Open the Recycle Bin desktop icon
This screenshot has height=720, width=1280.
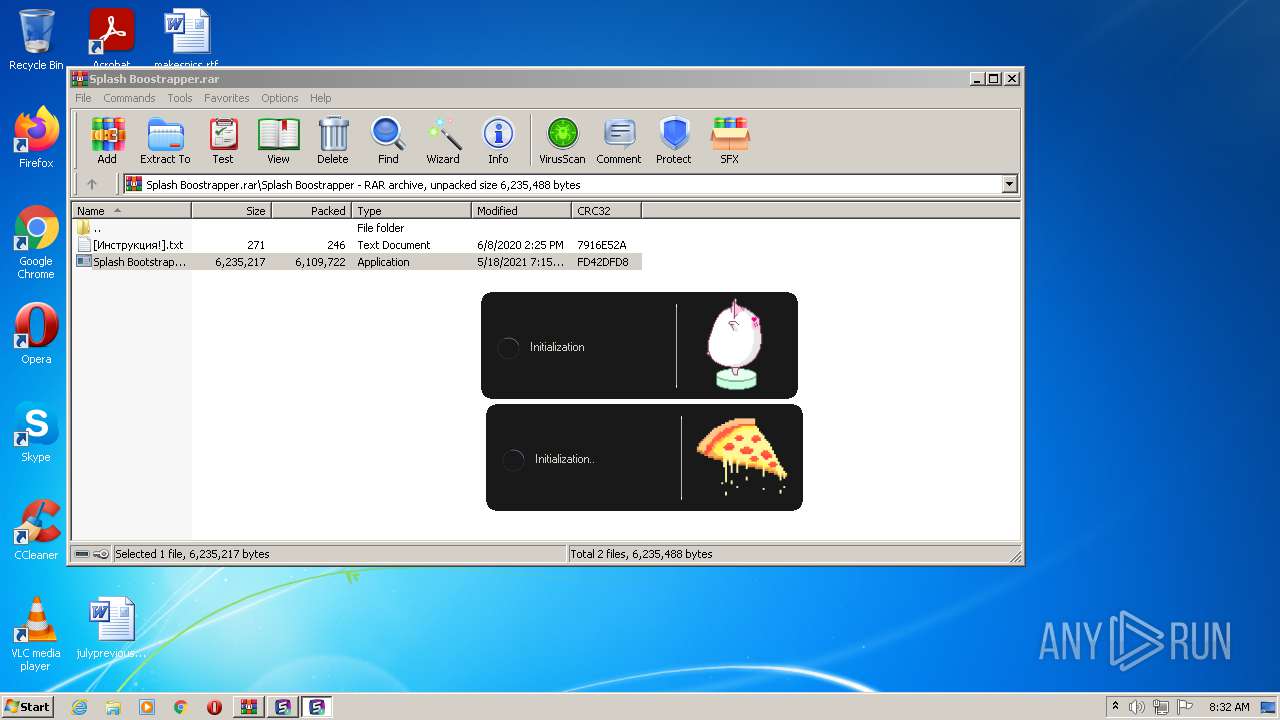pyautogui.click(x=36, y=40)
